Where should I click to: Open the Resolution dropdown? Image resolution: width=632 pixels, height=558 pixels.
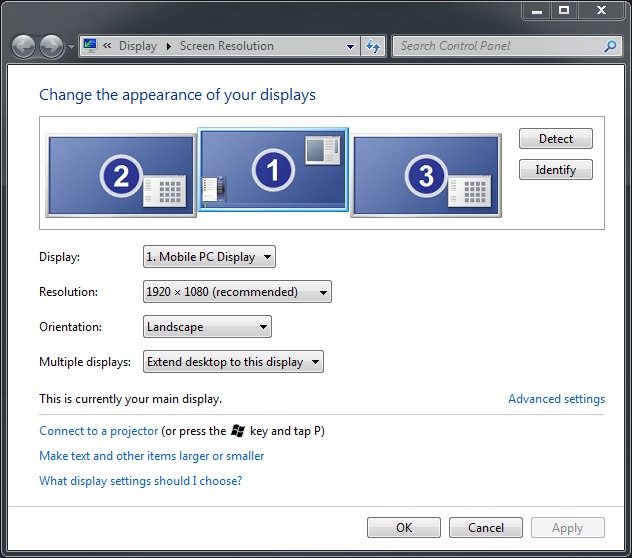(x=237, y=292)
